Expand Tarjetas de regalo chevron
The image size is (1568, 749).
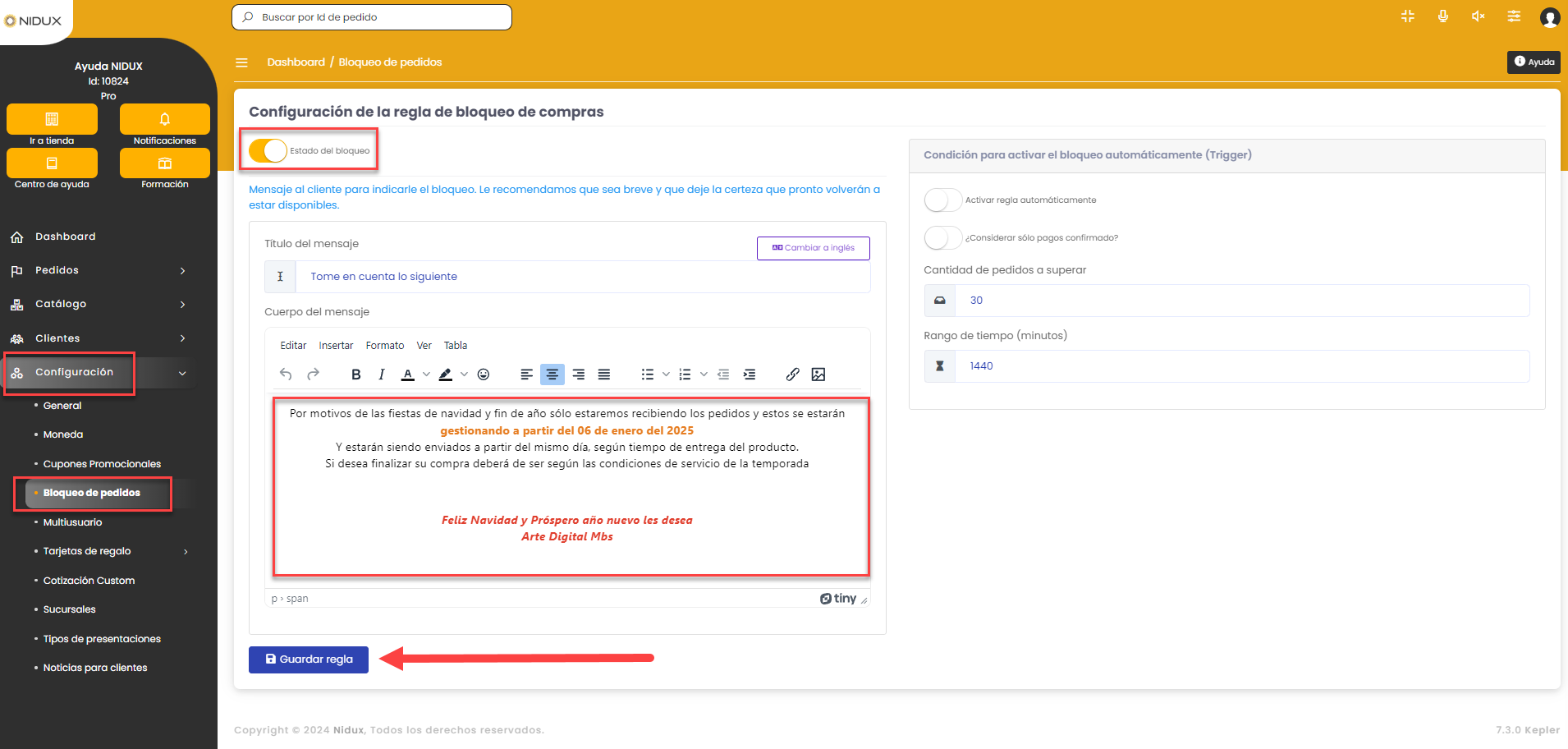186,552
